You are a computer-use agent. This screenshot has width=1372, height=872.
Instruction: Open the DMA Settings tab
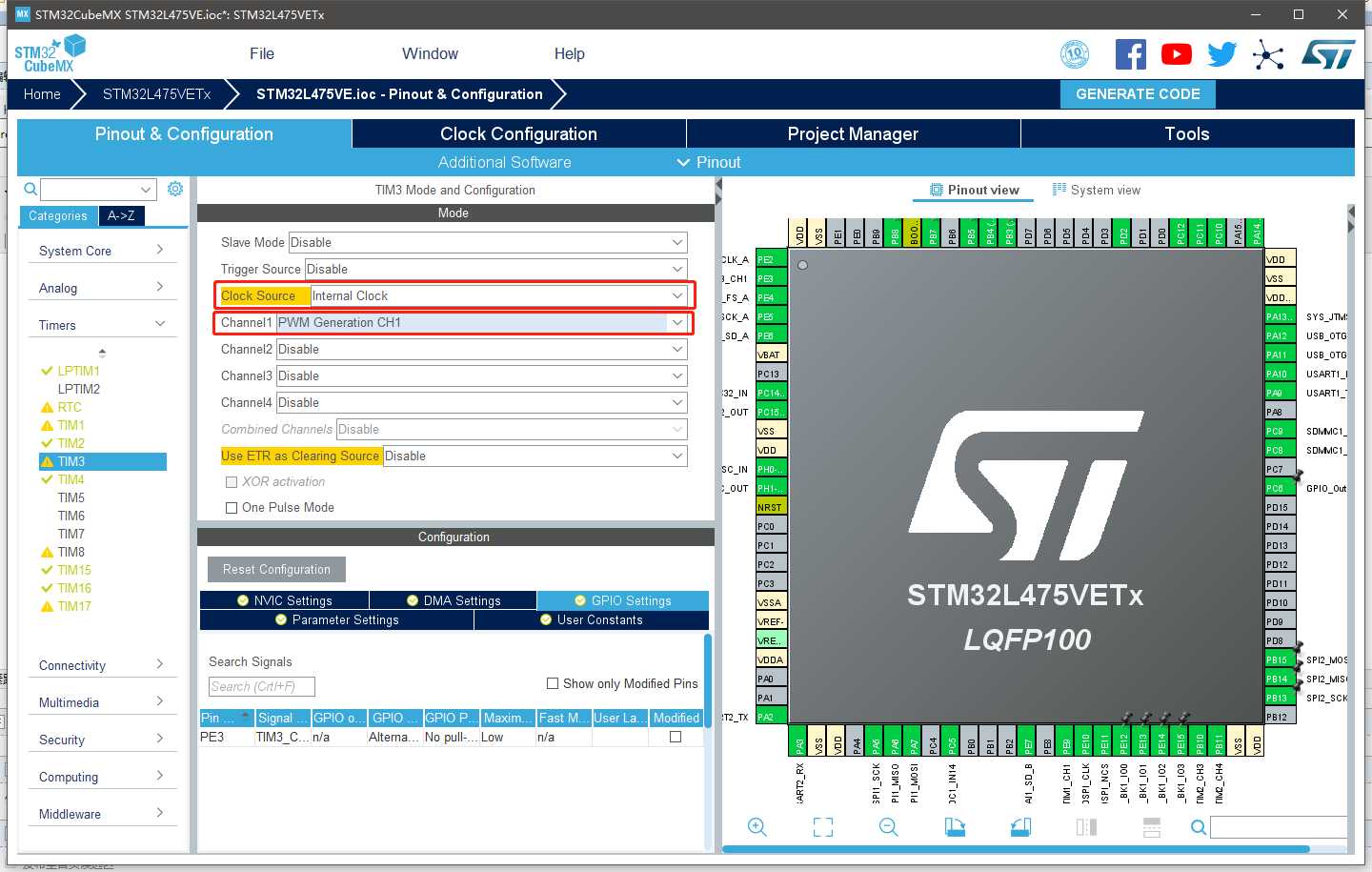point(453,600)
